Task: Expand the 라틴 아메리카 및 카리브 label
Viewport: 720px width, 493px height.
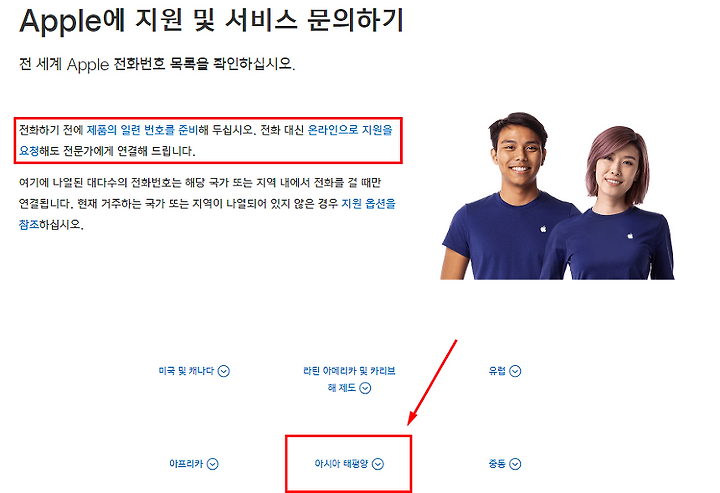Action: [349, 371]
